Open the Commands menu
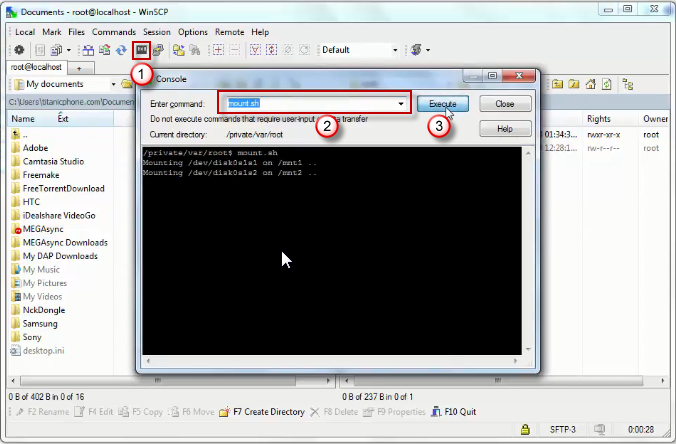 click(x=114, y=32)
